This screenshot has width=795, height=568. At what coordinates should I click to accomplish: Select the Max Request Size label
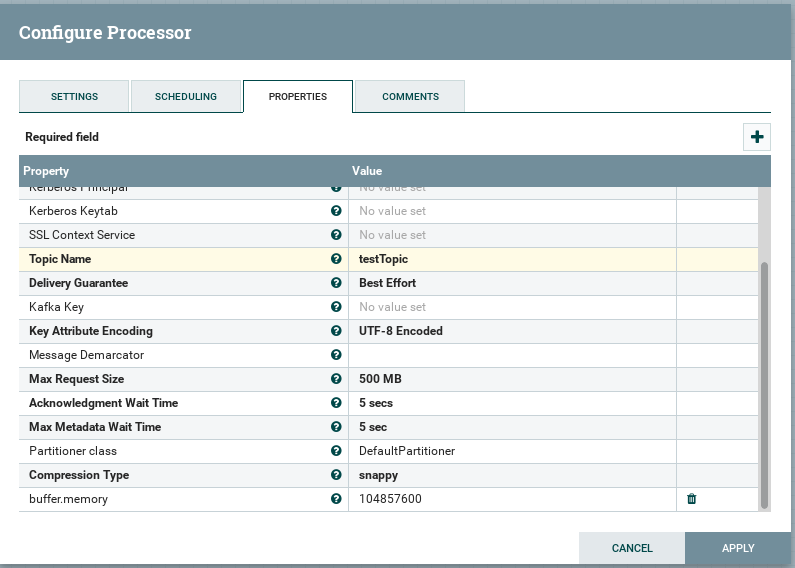coord(77,379)
